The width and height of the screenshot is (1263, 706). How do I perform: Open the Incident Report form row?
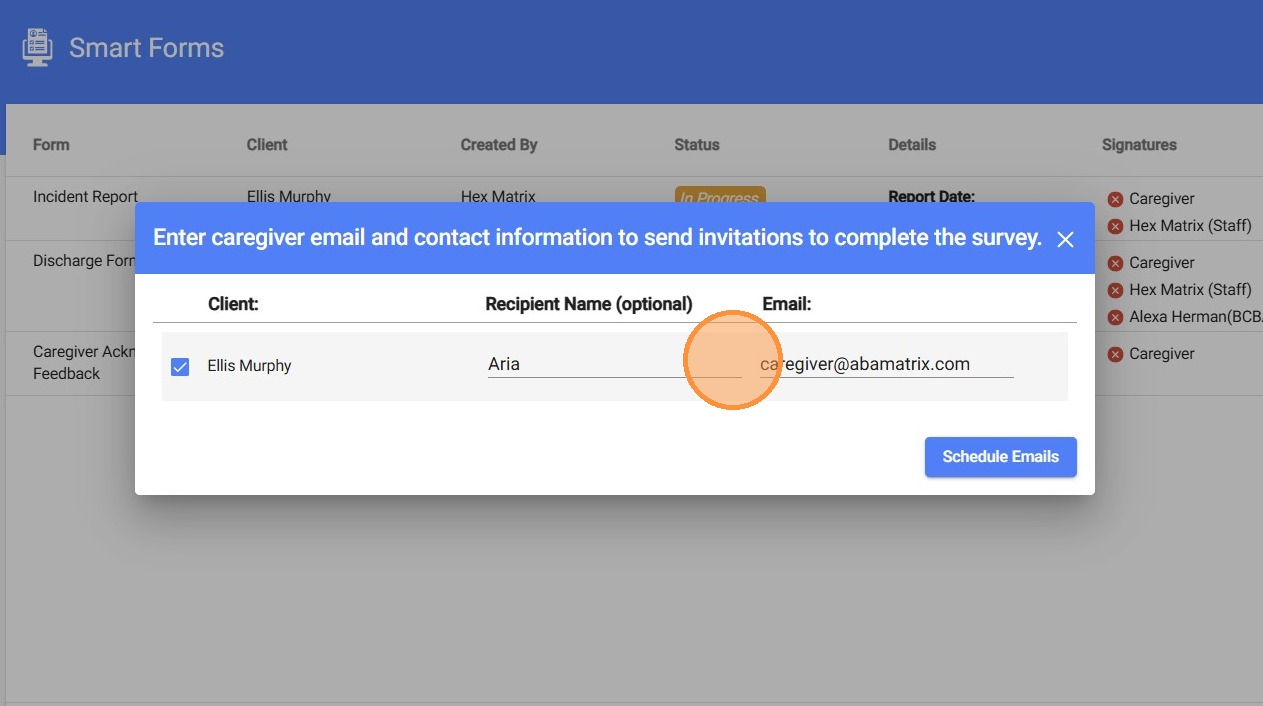[x=85, y=194]
